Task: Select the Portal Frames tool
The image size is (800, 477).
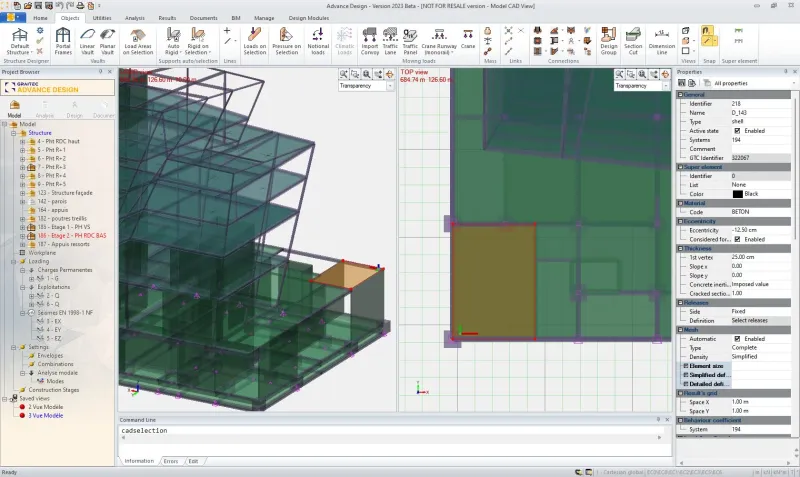Action: click(x=63, y=41)
